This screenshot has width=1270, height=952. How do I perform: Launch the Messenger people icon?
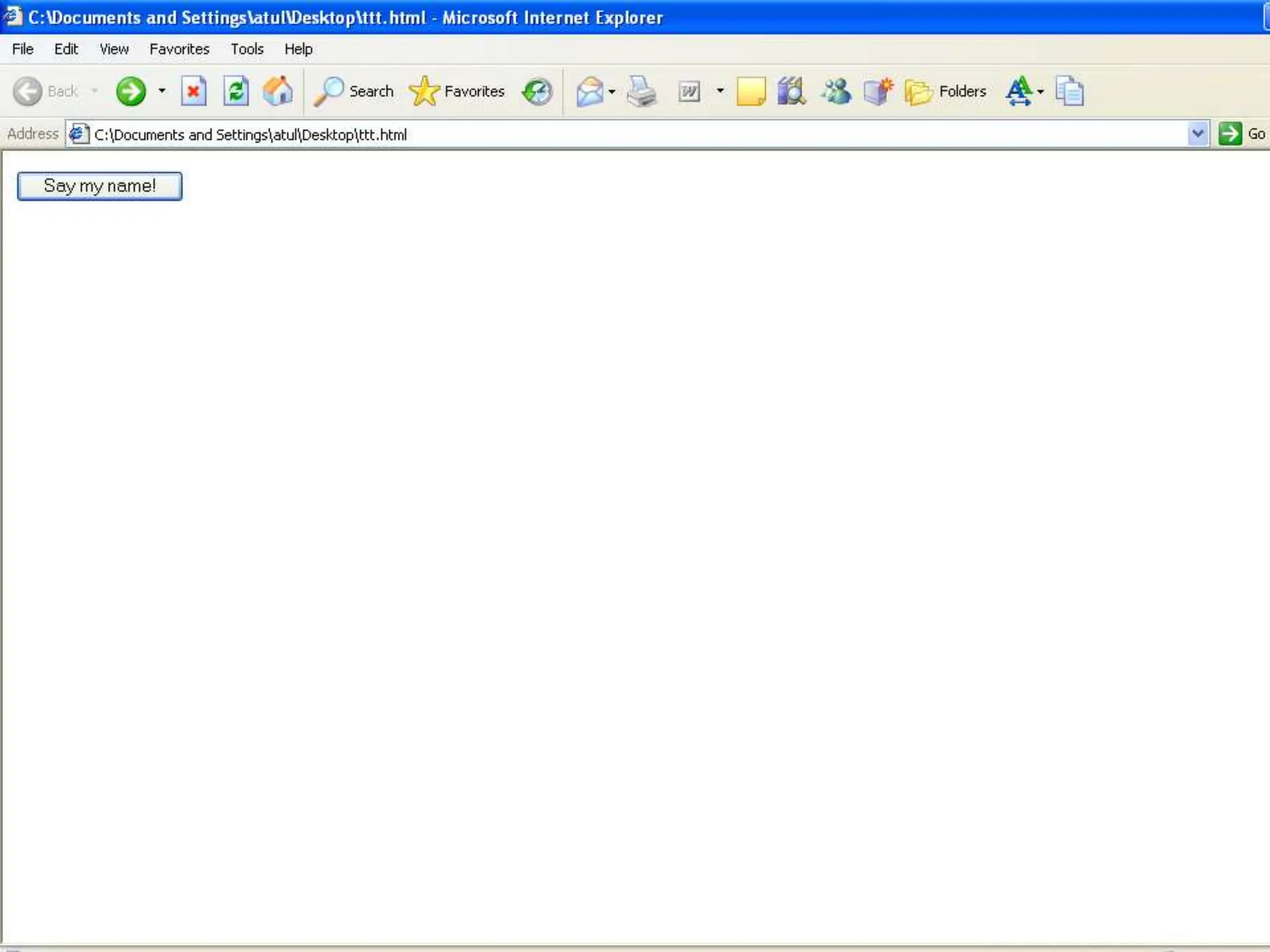coord(835,92)
